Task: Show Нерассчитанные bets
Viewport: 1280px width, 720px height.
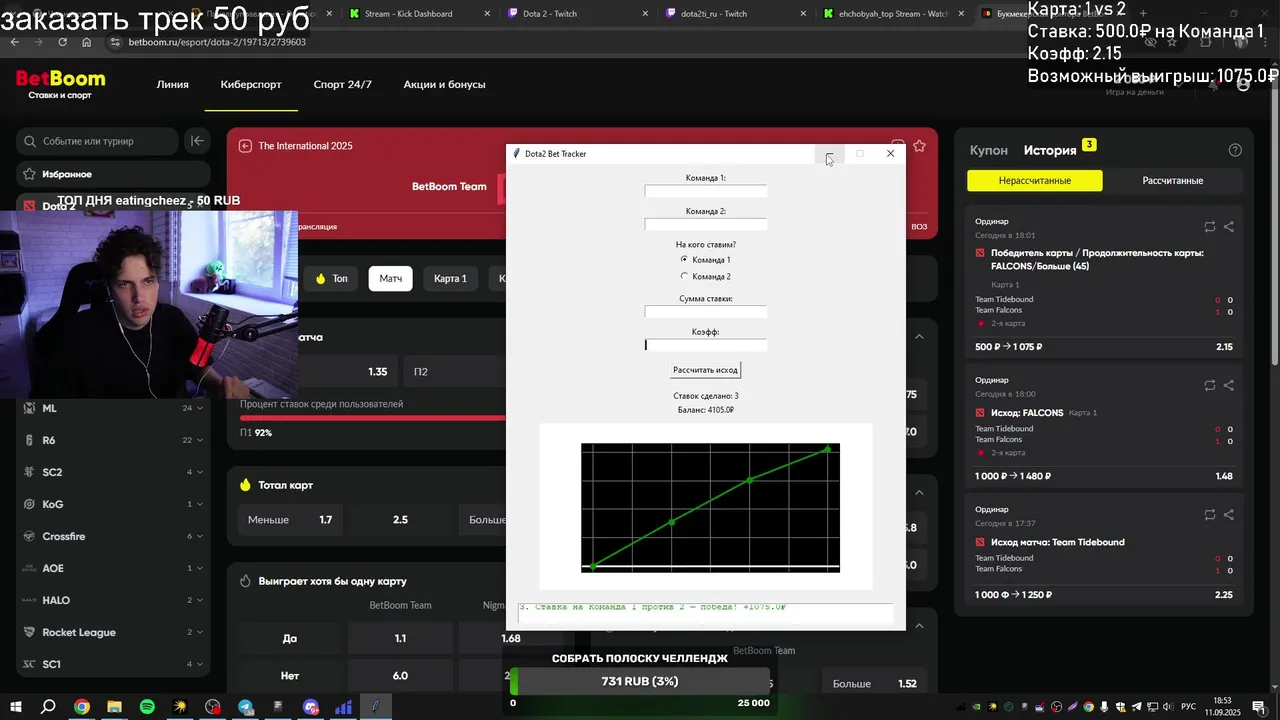Action: 1035,181
